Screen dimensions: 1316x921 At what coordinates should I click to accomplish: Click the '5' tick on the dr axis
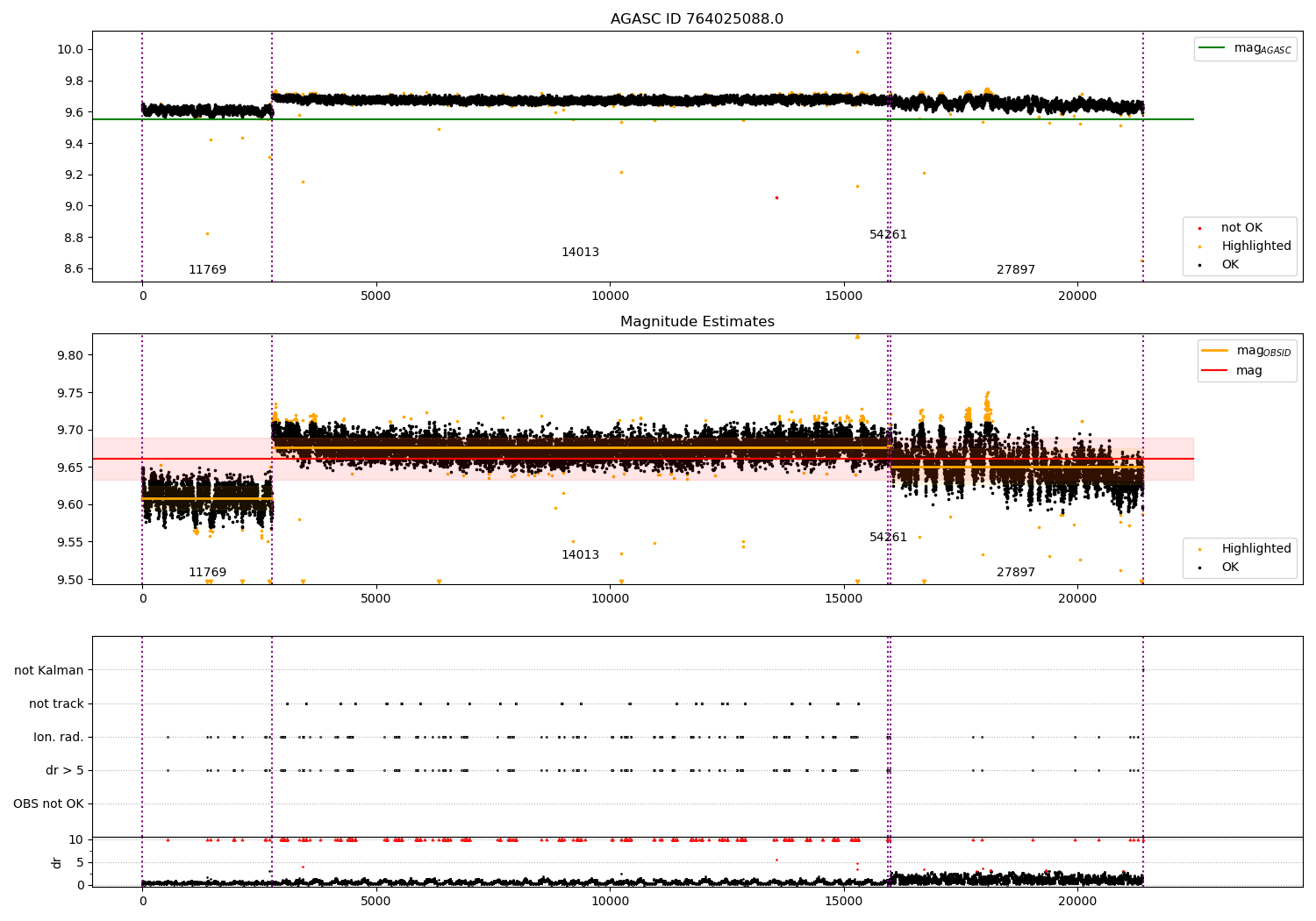click(80, 862)
